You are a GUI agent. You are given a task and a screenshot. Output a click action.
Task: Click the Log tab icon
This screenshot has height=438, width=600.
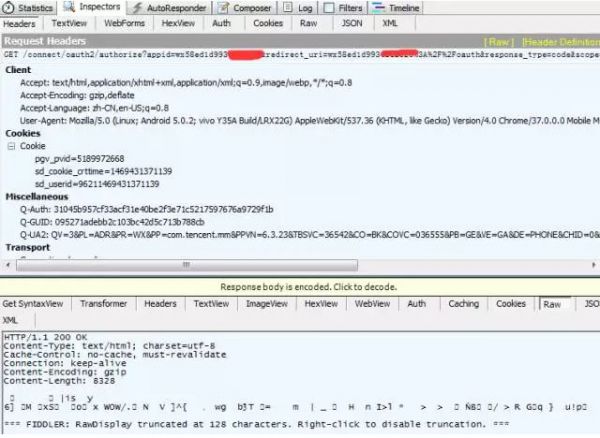(x=288, y=7)
